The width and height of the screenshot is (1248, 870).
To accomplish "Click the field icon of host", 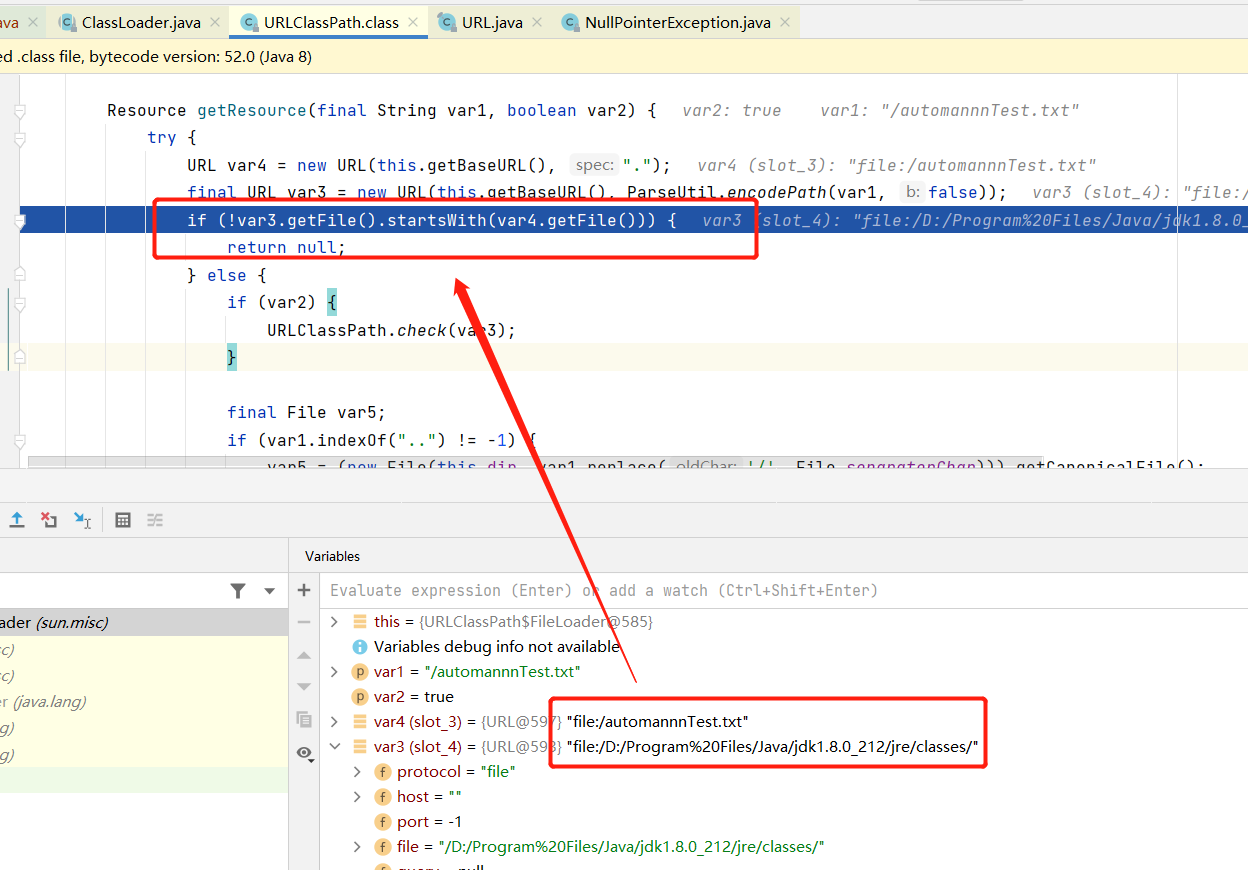I will 383,797.
